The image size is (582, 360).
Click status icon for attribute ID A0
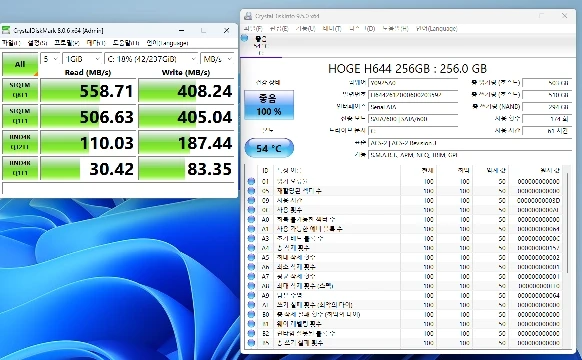(251, 219)
